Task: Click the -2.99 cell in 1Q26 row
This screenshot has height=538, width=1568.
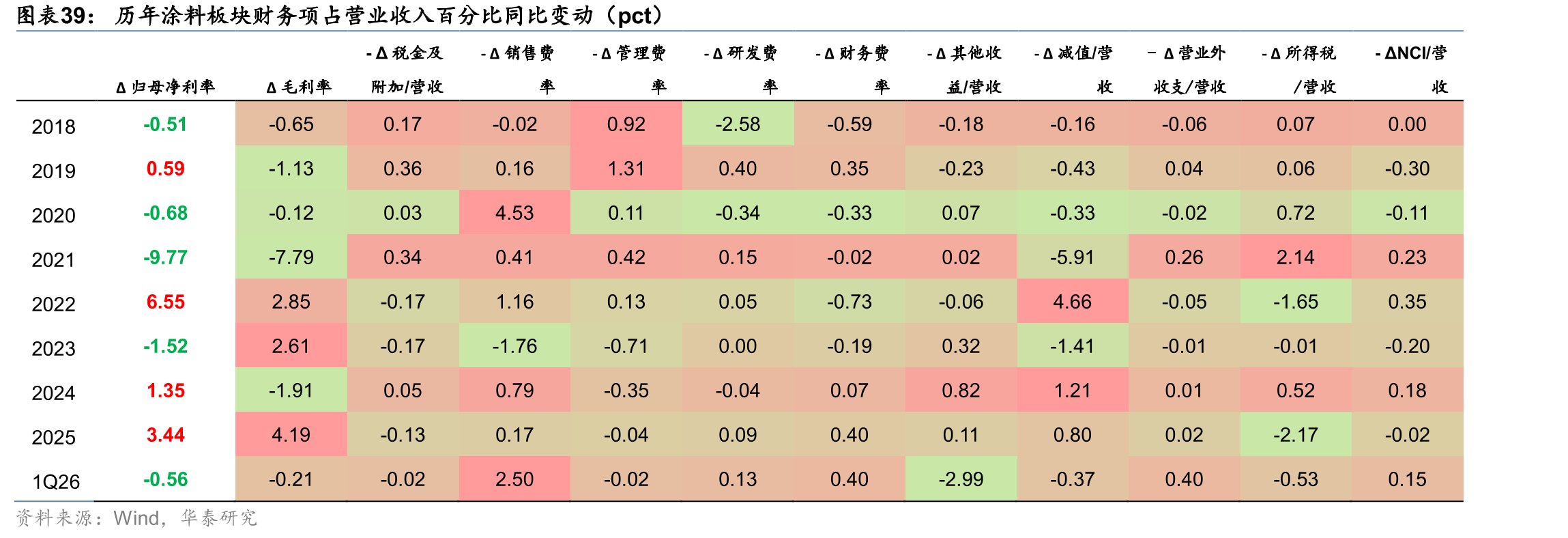Action: click(x=961, y=479)
